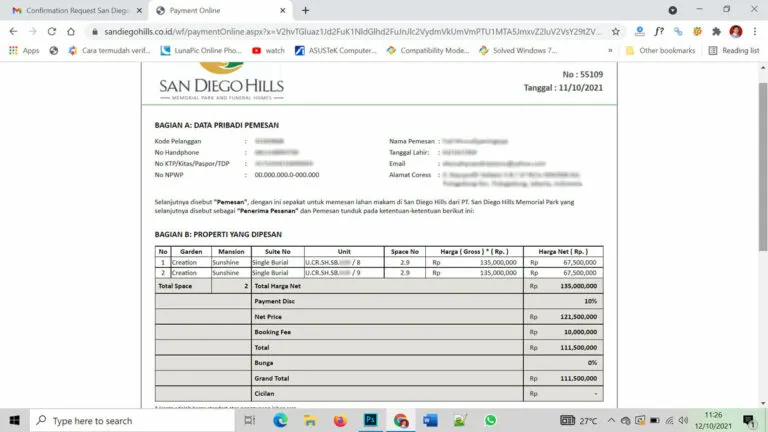Open WhatsApp from the taskbar

[x=490, y=421]
